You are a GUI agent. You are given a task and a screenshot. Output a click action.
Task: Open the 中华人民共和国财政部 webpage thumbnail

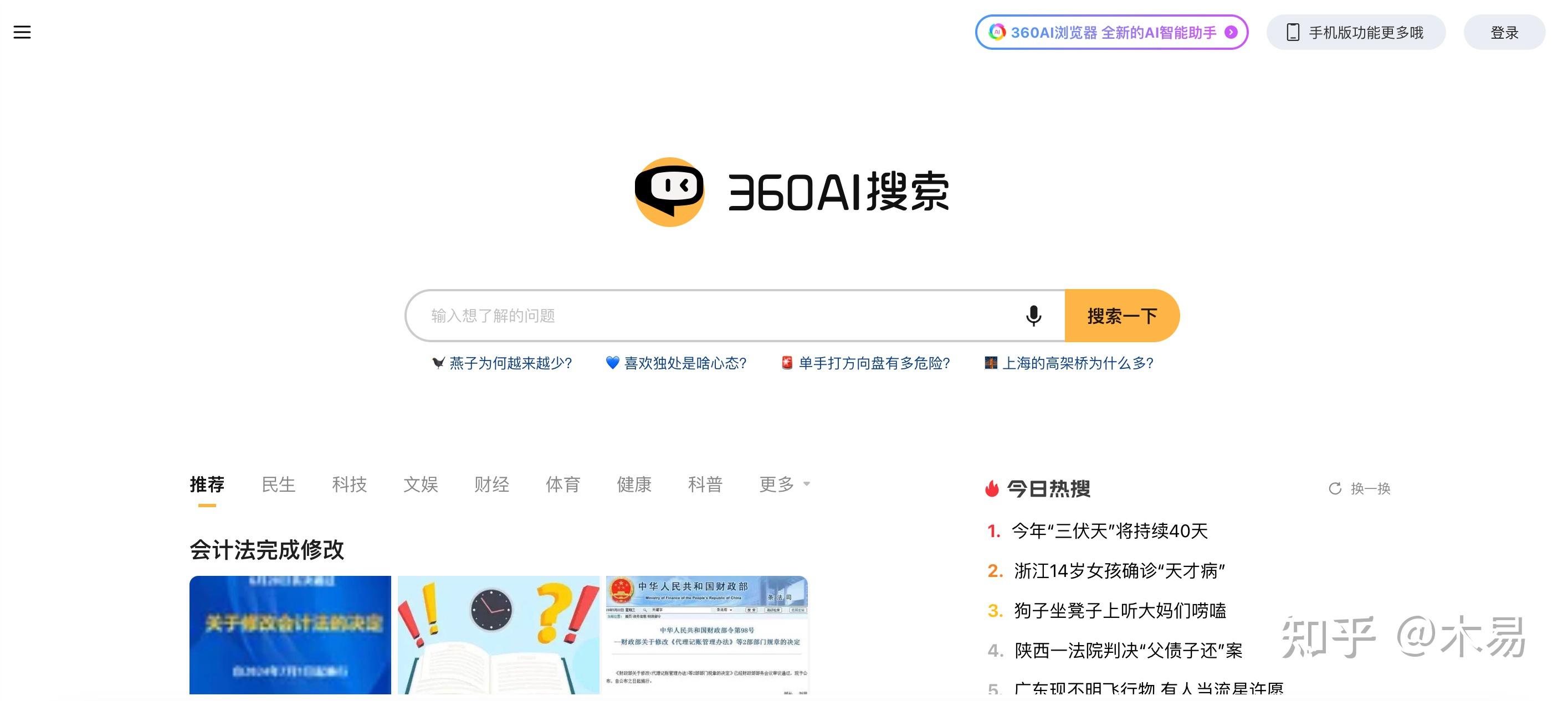point(706,635)
